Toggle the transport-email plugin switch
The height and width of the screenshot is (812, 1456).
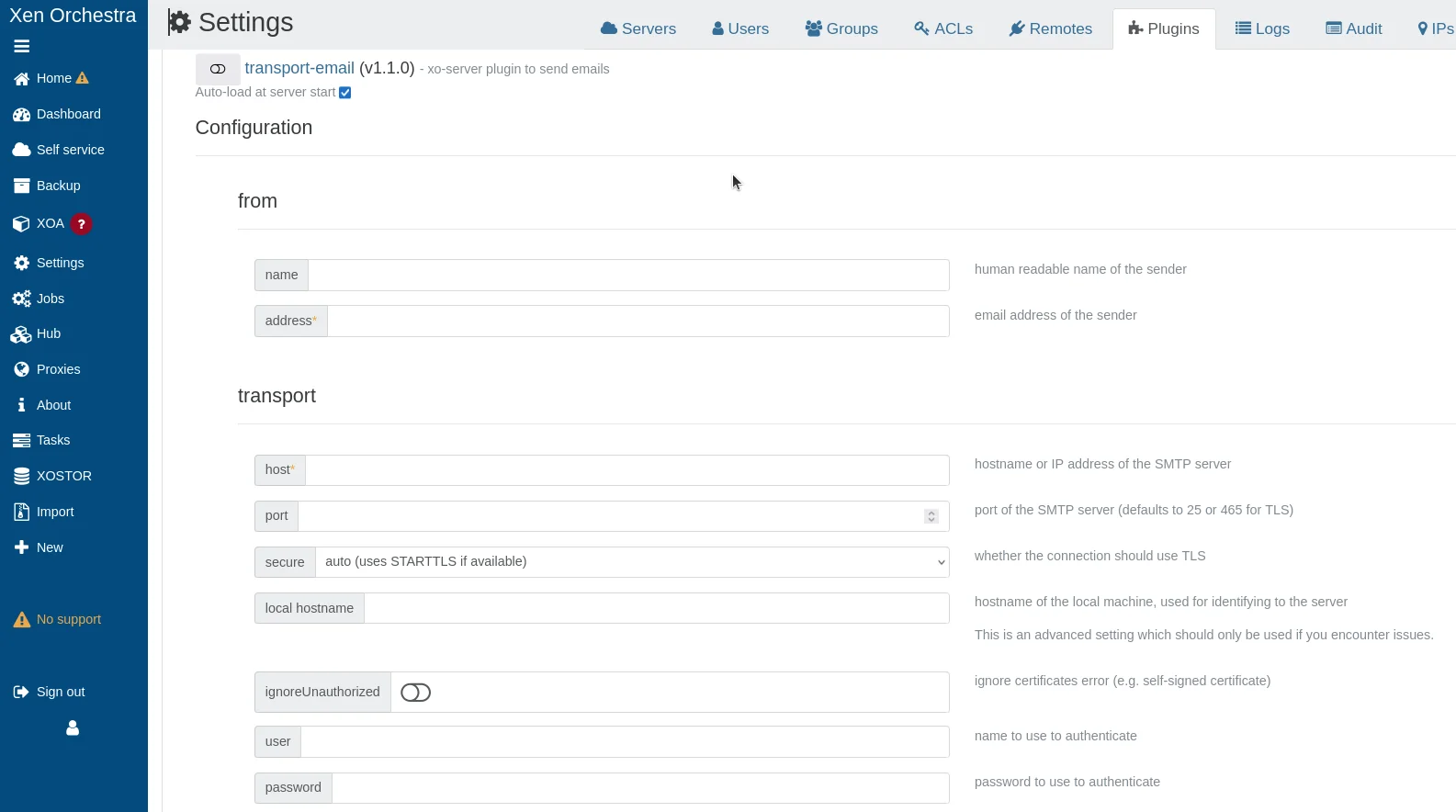[x=218, y=69]
